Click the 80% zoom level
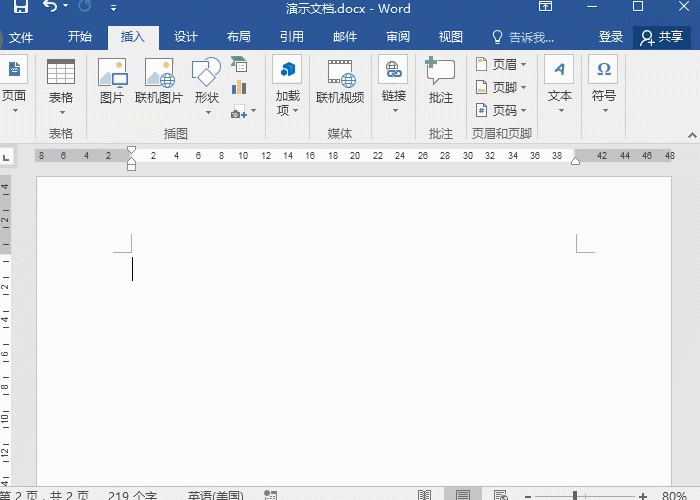The image size is (700, 500). click(674, 496)
